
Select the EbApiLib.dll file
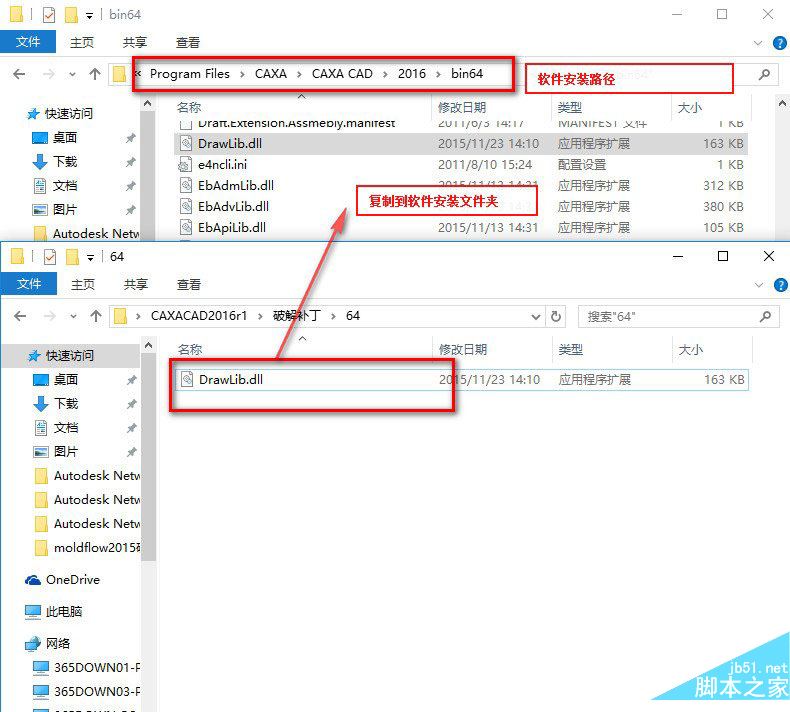pos(460,228)
